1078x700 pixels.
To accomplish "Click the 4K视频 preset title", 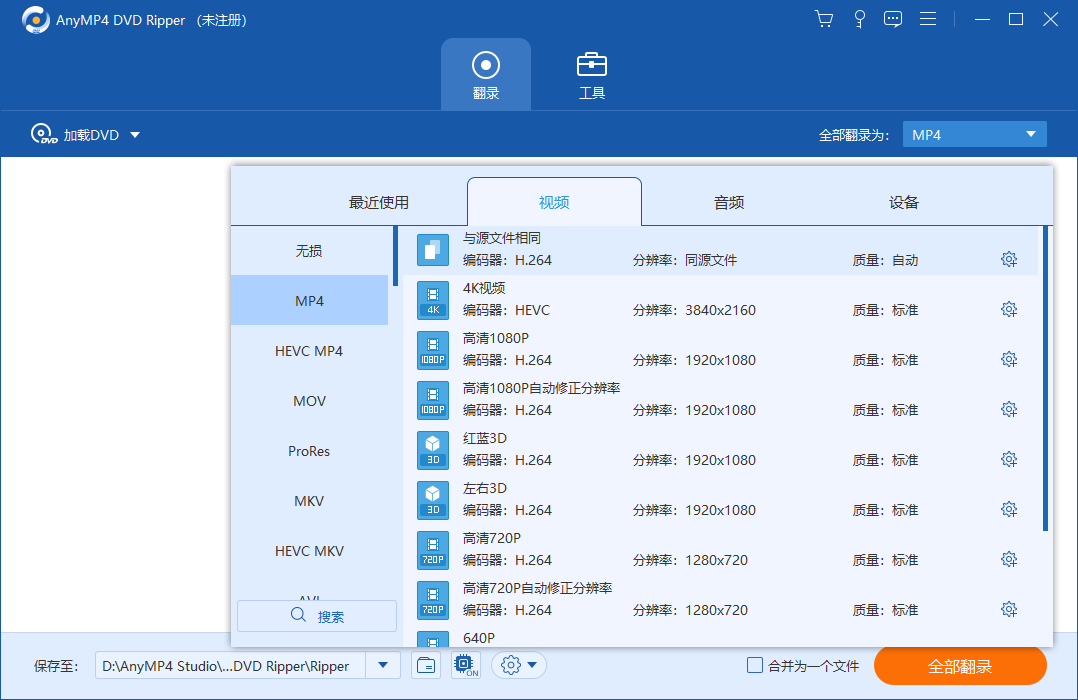I will coord(484,288).
